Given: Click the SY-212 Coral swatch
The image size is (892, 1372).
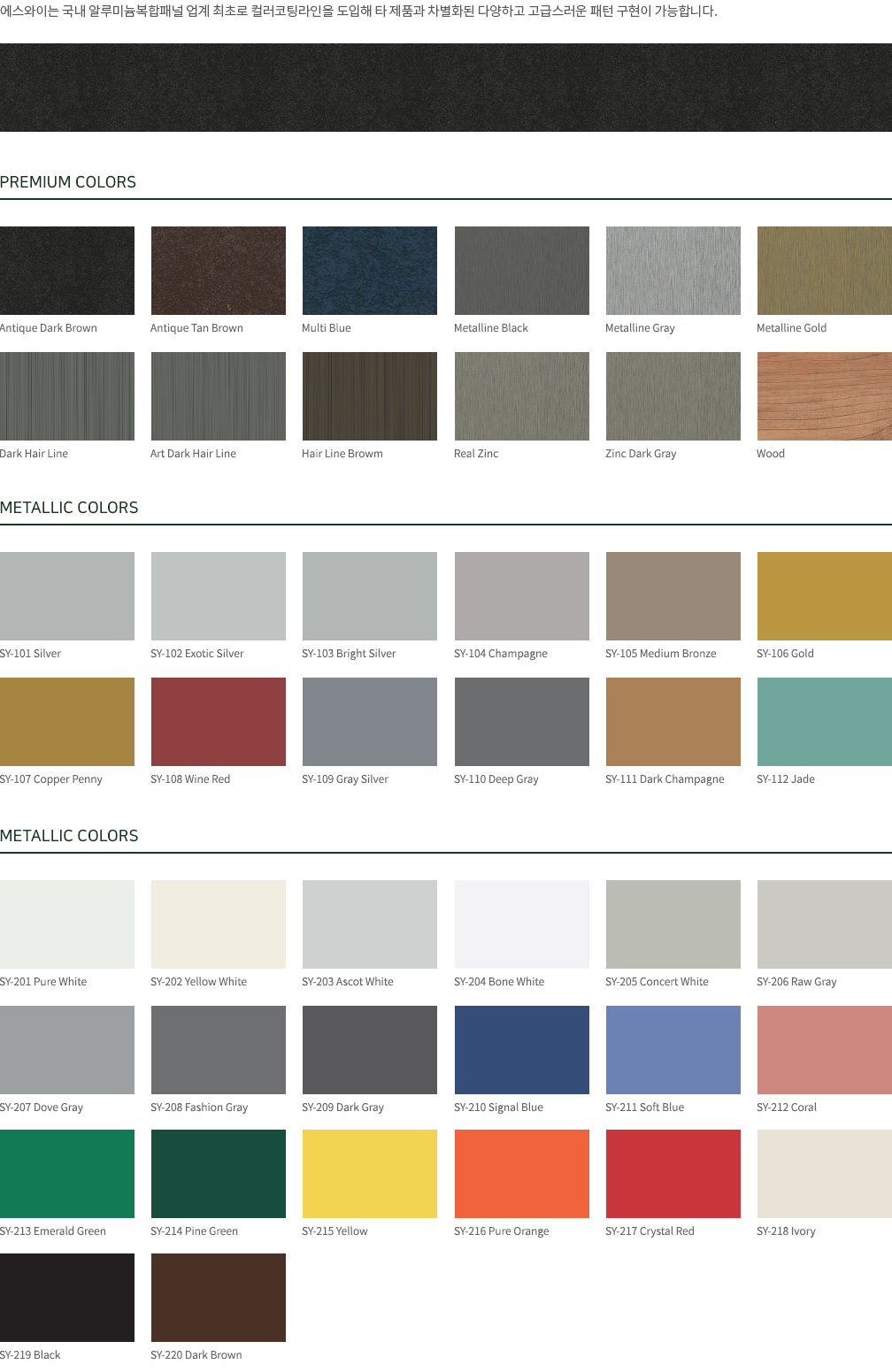Looking at the screenshot, I should tap(824, 1050).
